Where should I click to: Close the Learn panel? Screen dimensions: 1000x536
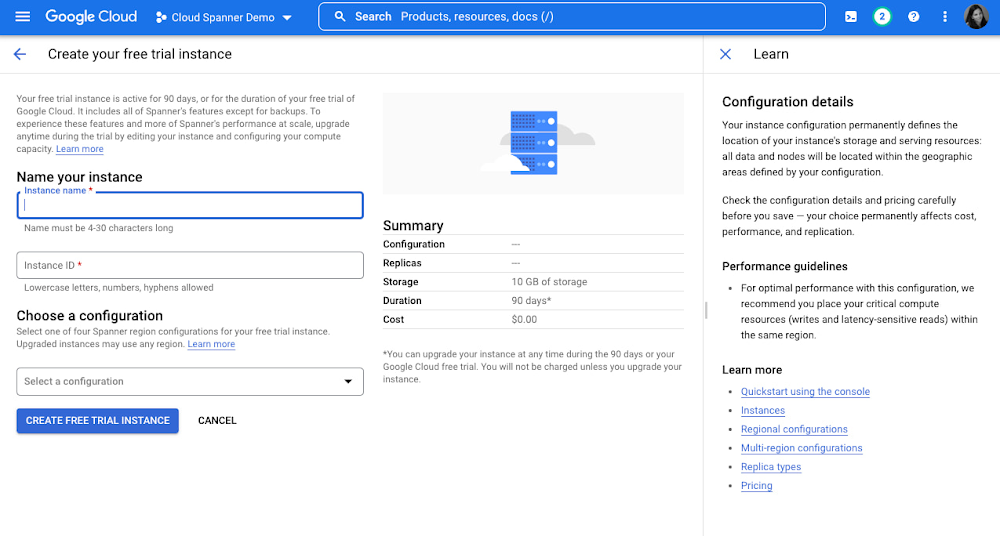(725, 54)
